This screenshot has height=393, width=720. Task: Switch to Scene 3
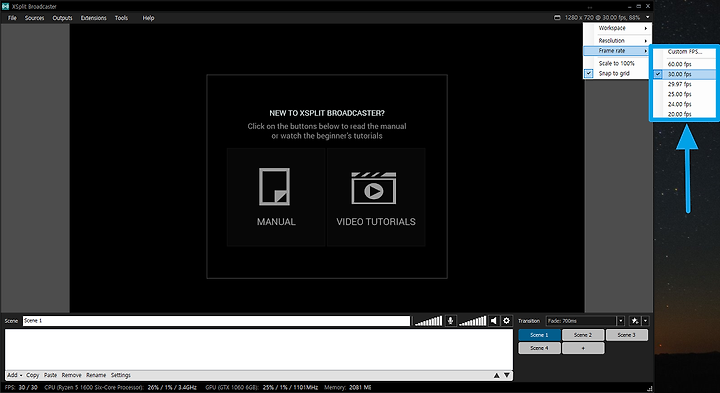627,335
